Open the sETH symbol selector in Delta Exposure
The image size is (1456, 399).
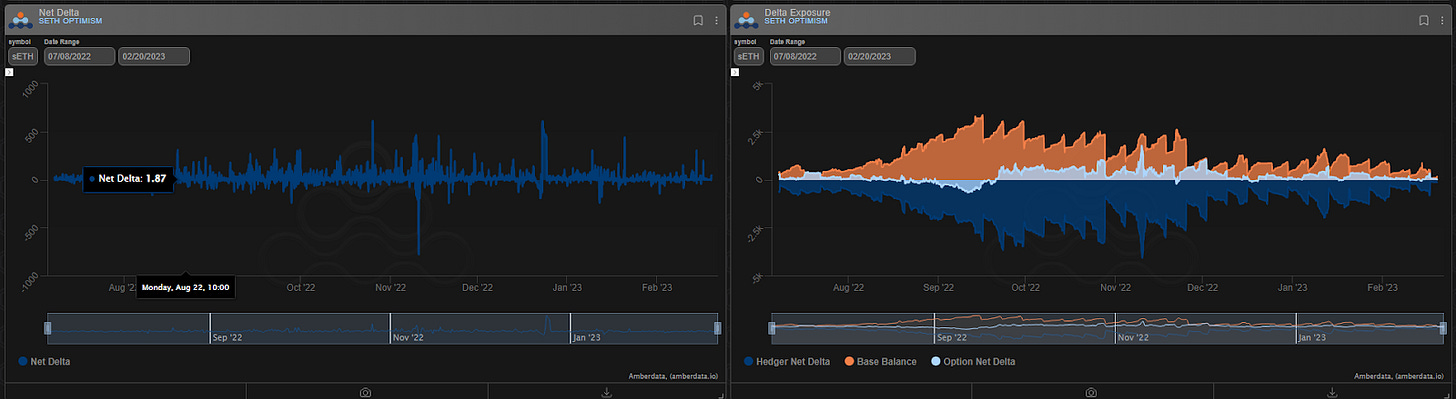click(x=748, y=56)
